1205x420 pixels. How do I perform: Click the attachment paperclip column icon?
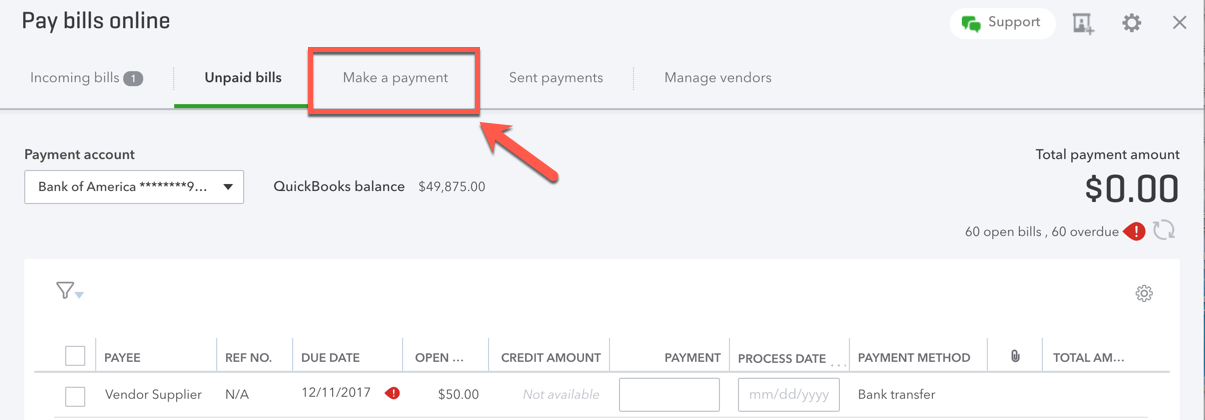[x=1015, y=356]
